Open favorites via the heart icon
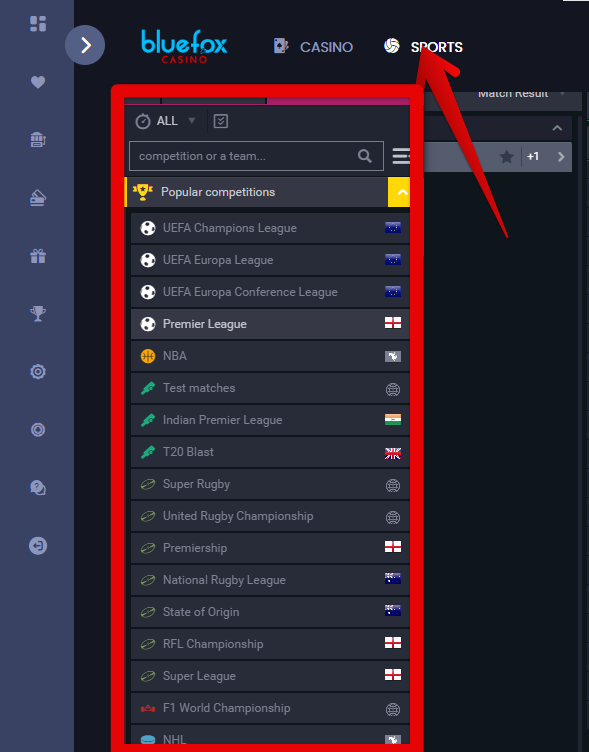 pos(38,82)
